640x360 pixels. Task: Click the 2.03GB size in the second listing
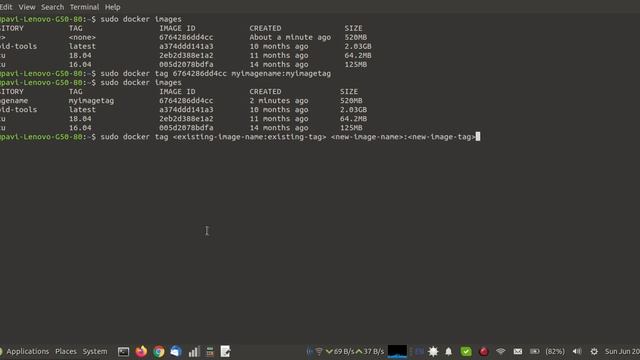353,109
